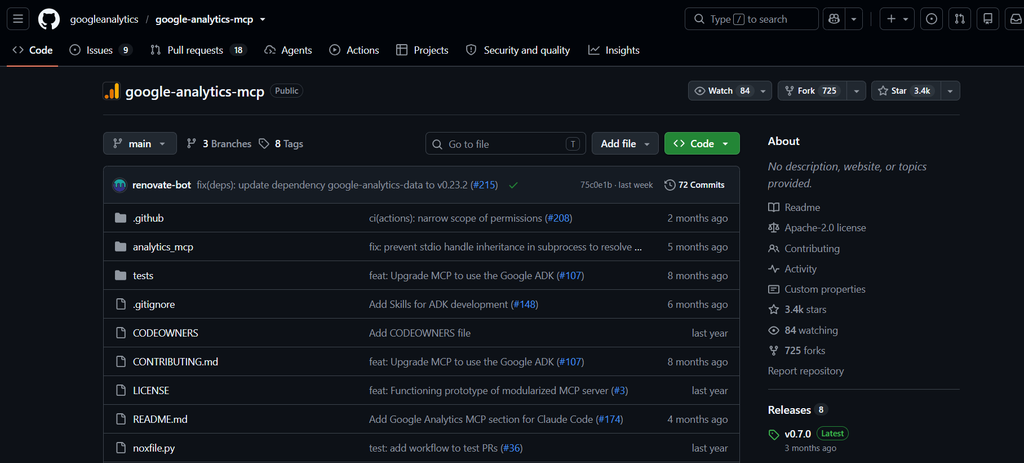This screenshot has height=463, width=1024.
Task: Open commit hash 75c0e1b
Action: [596, 185]
